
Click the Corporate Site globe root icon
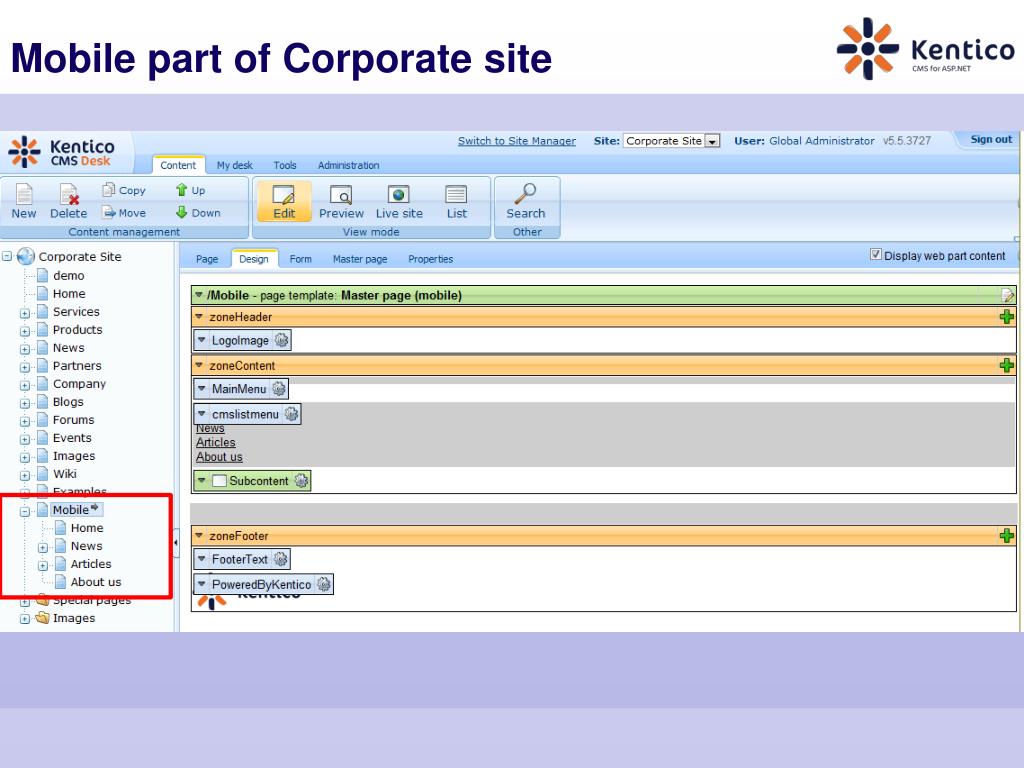25,256
